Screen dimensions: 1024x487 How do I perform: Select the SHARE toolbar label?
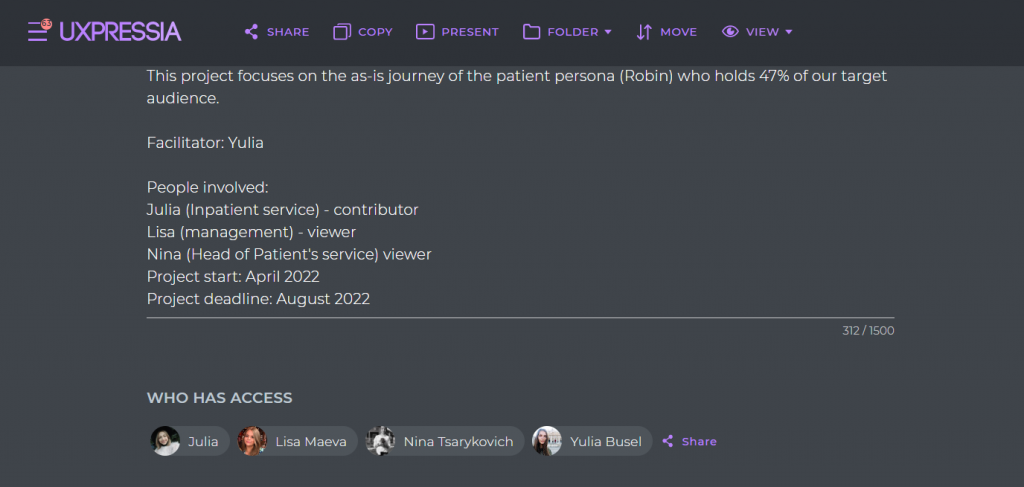click(288, 32)
